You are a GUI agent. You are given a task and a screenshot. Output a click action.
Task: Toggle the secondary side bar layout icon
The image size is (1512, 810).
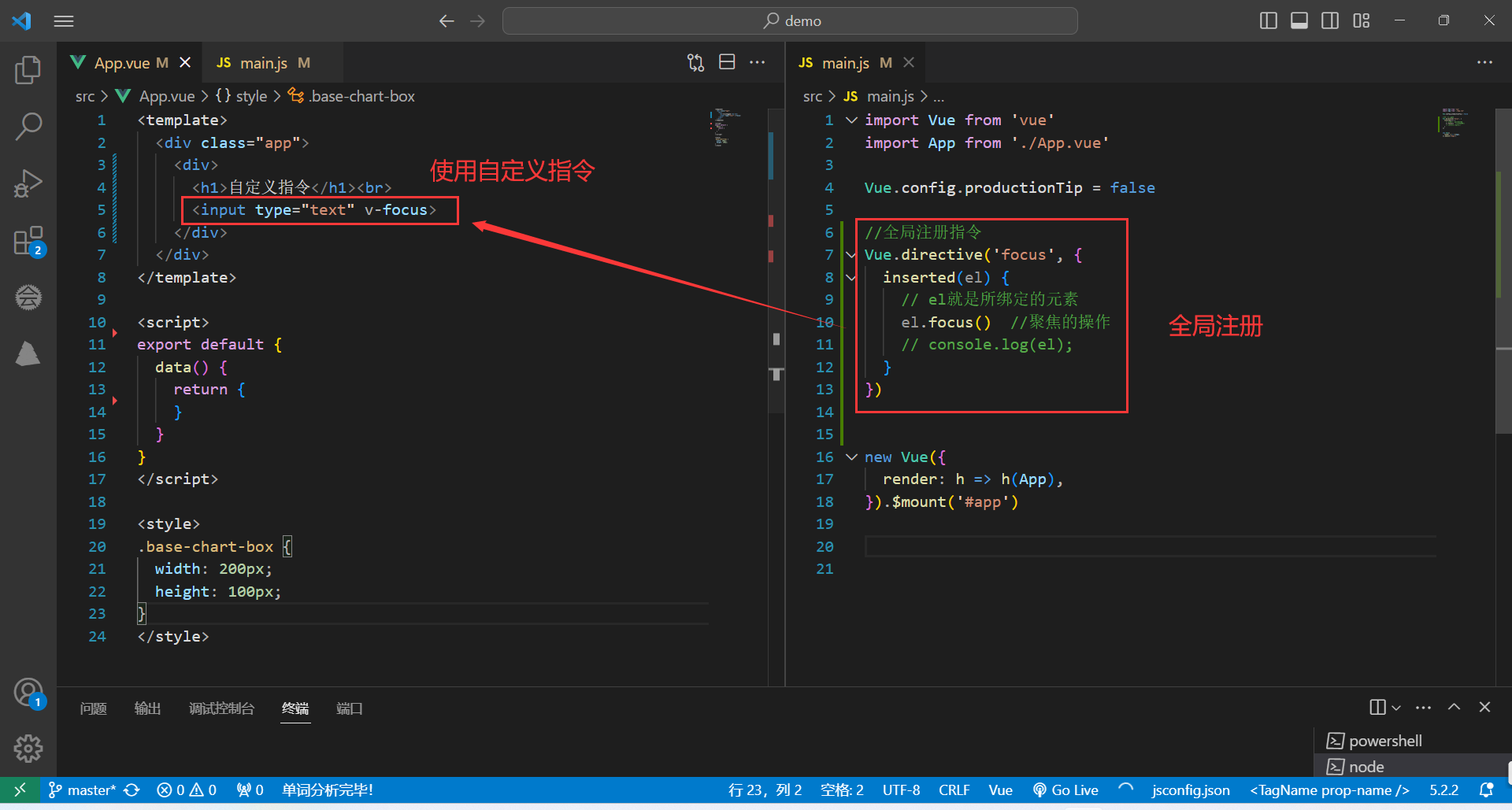[x=1330, y=21]
